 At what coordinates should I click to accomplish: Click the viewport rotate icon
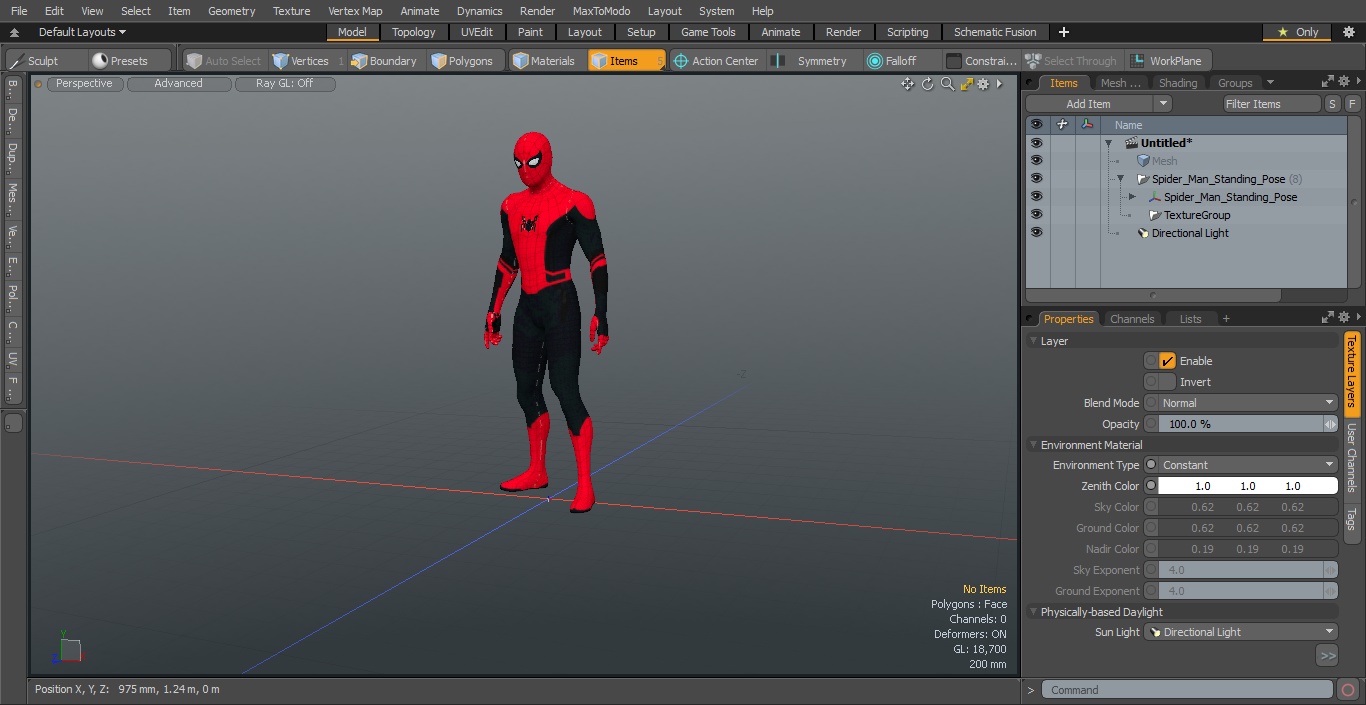point(927,84)
